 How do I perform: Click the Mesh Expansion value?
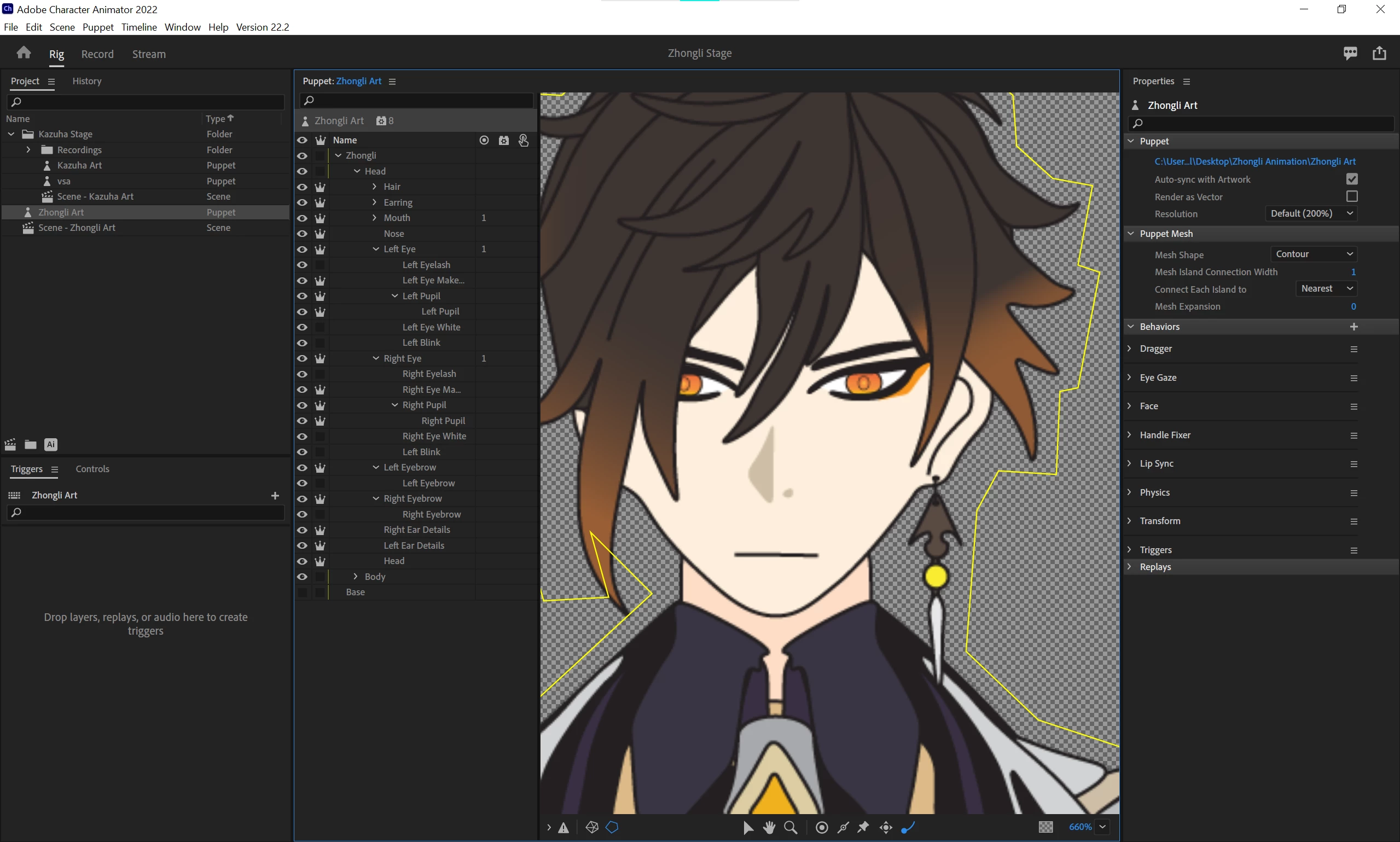tap(1353, 306)
